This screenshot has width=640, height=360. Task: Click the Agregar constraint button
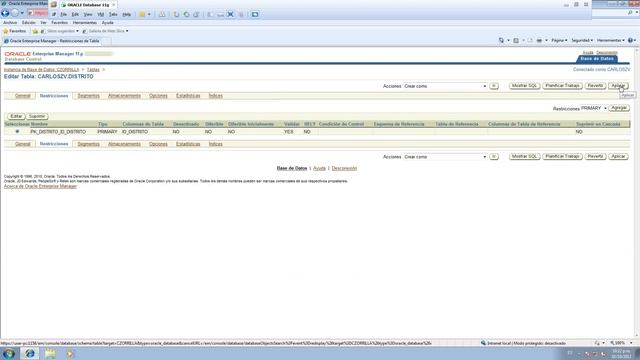(x=619, y=108)
